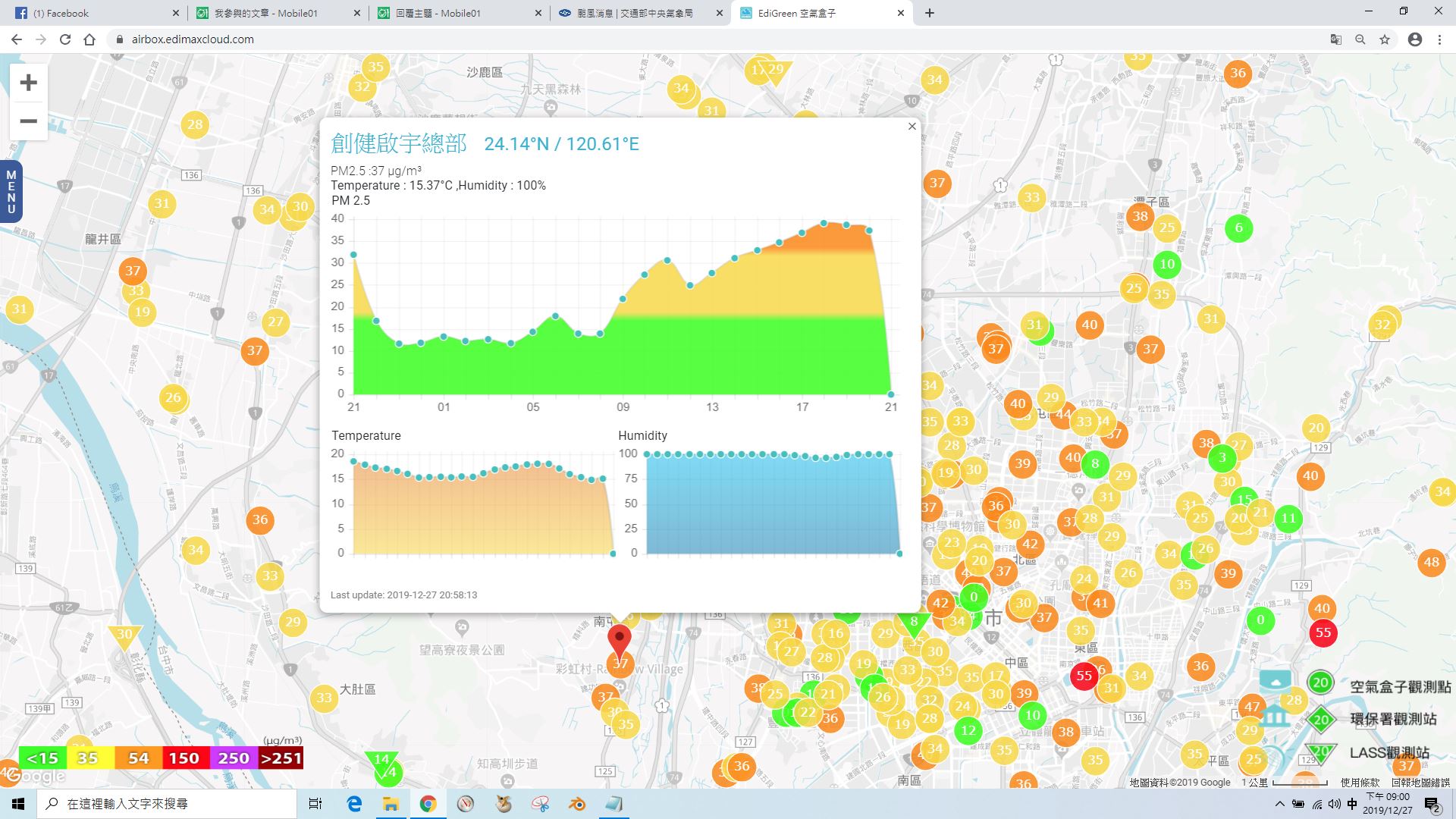Viewport: 1456px width, 819px height.
Task: Click the red location pin marker
Action: click(620, 642)
